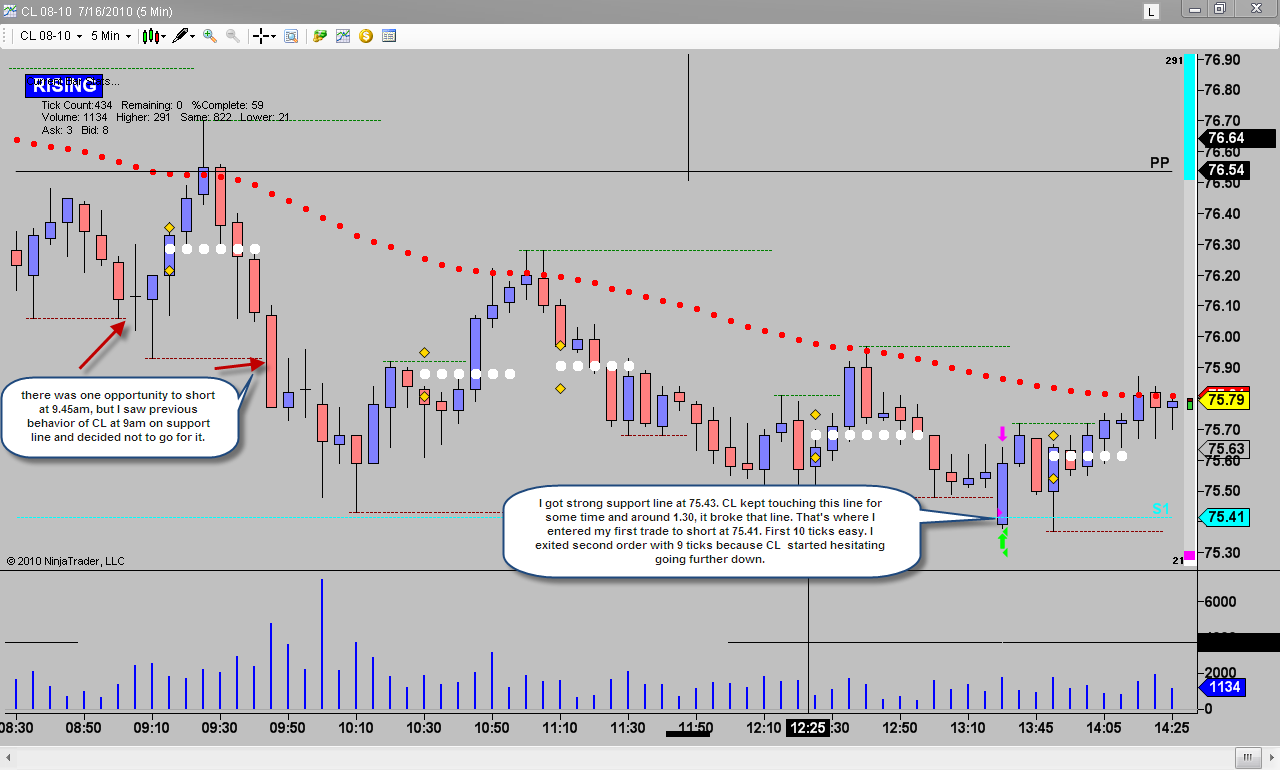Restore the chart window with the title bar button
Image resolution: width=1280 pixels, height=770 pixels.
1220,9
